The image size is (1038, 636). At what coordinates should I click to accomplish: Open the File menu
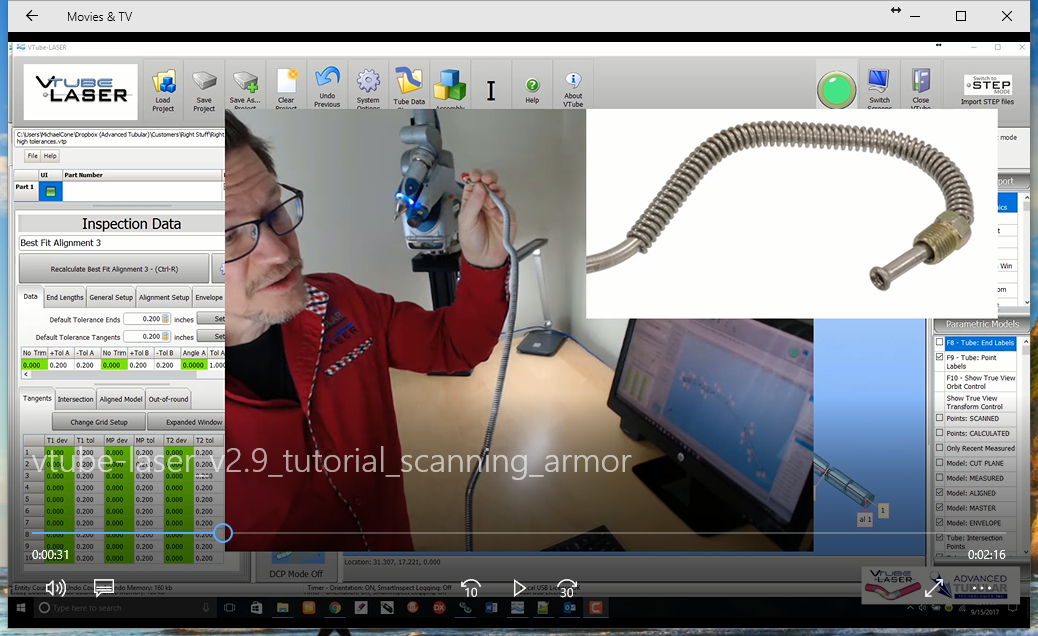[32, 156]
